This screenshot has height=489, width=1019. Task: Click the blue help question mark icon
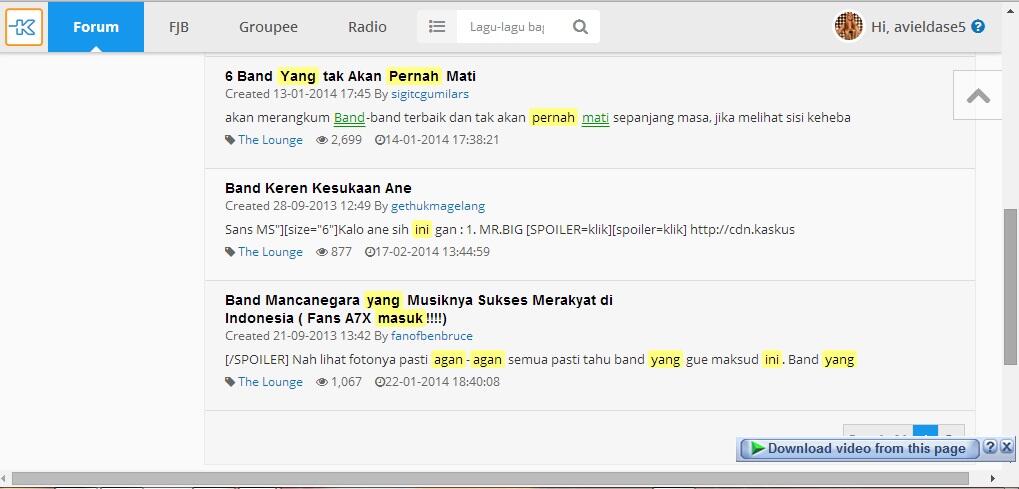[977, 27]
